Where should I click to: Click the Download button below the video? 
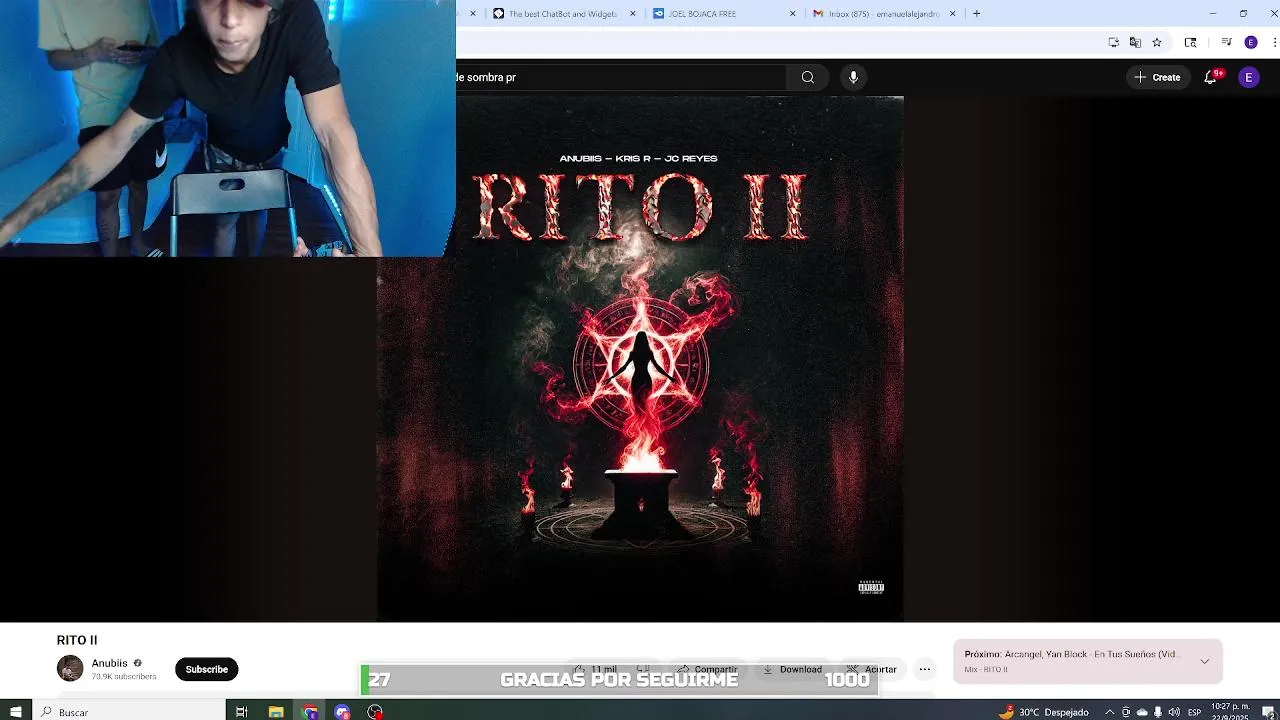tap(792, 669)
